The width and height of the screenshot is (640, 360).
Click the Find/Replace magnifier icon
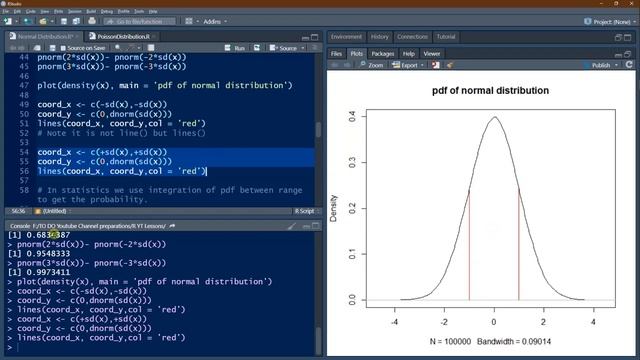click(118, 48)
